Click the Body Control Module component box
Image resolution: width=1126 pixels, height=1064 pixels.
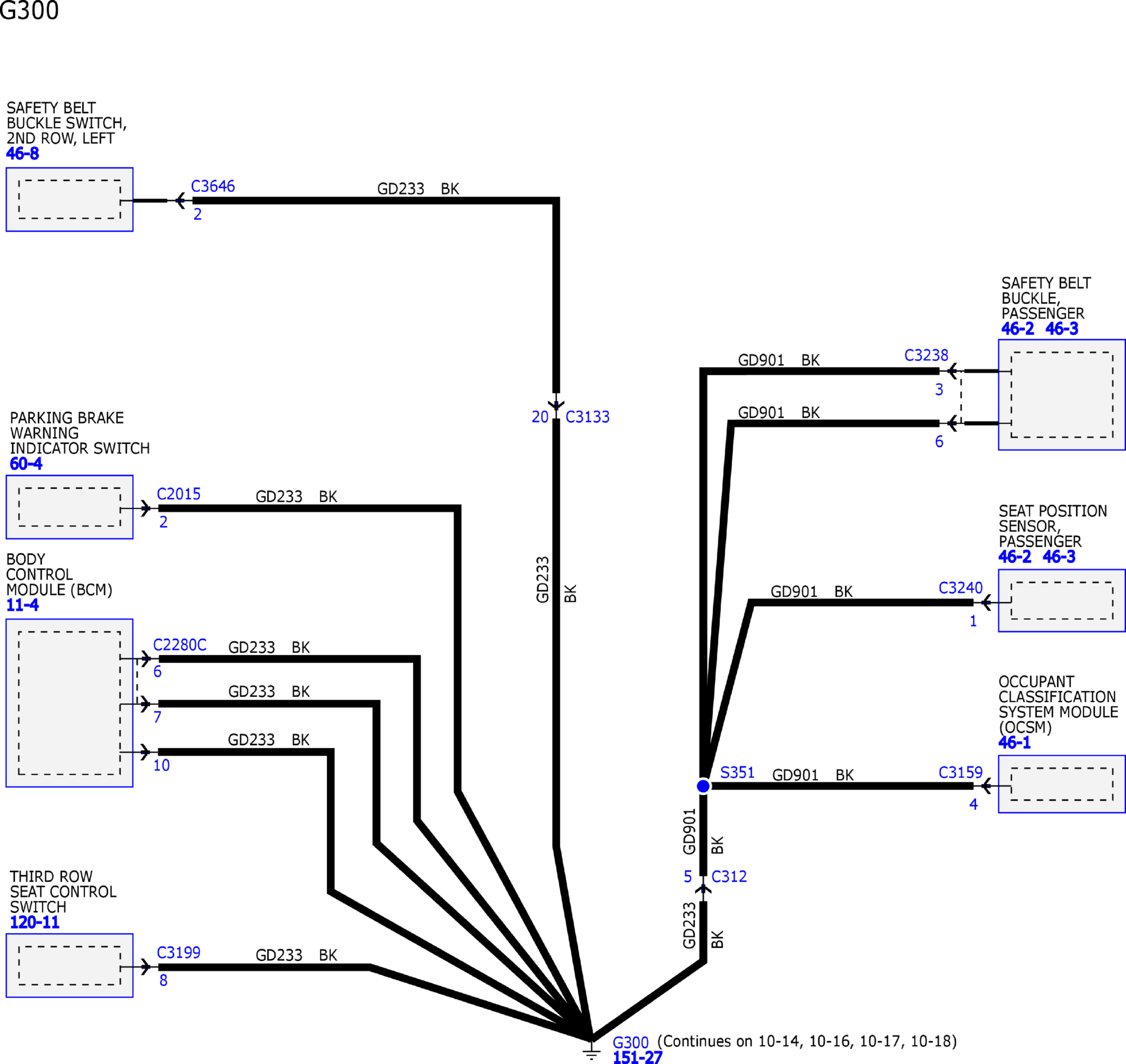click(69, 703)
